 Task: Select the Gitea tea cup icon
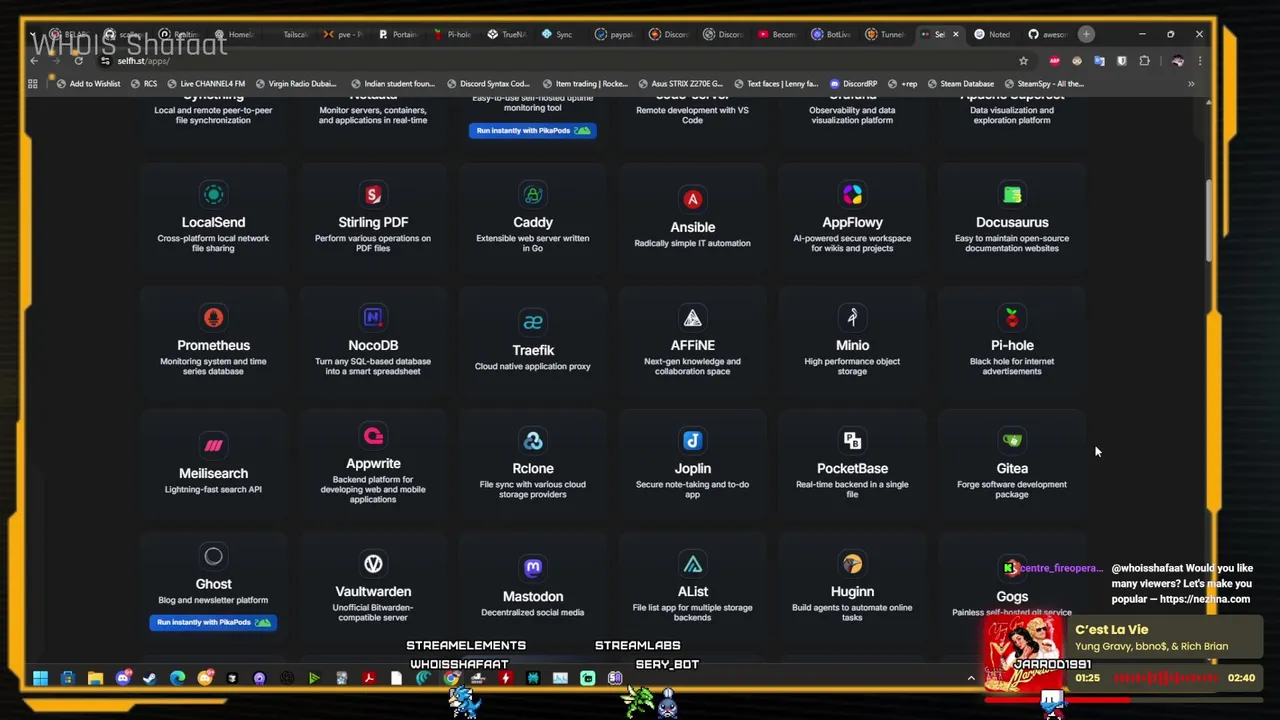coord(1012,440)
